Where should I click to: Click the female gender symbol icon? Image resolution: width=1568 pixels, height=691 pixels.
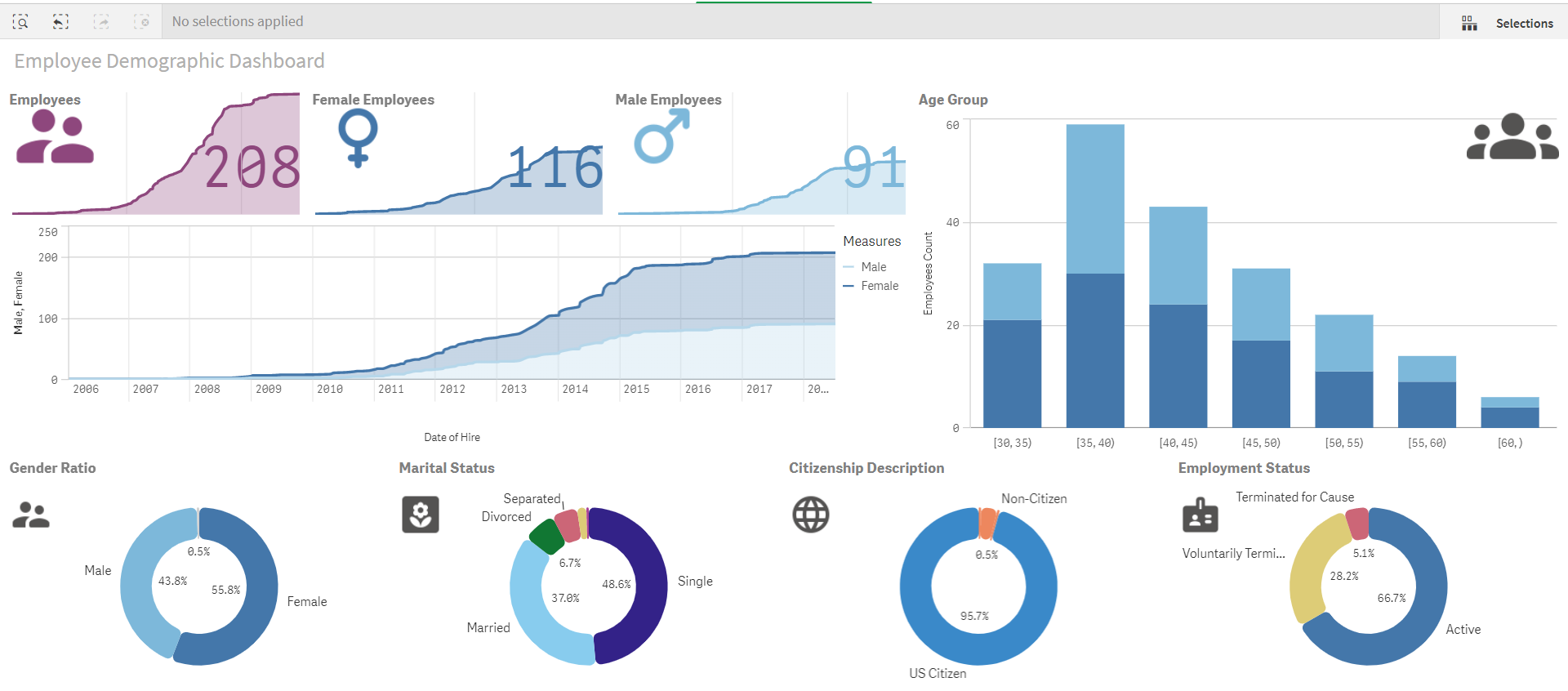[358, 138]
